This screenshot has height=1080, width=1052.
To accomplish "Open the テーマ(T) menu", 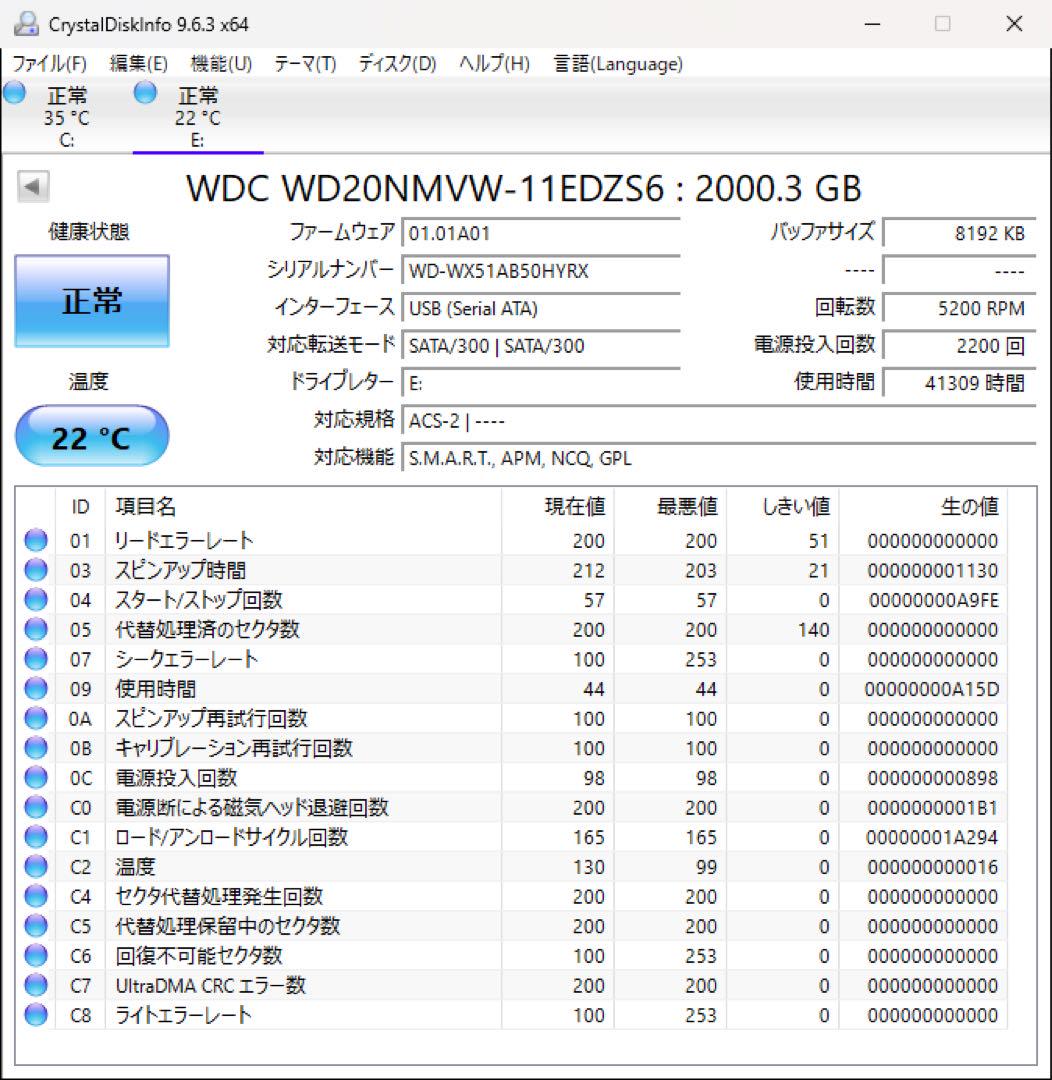I will 305,64.
